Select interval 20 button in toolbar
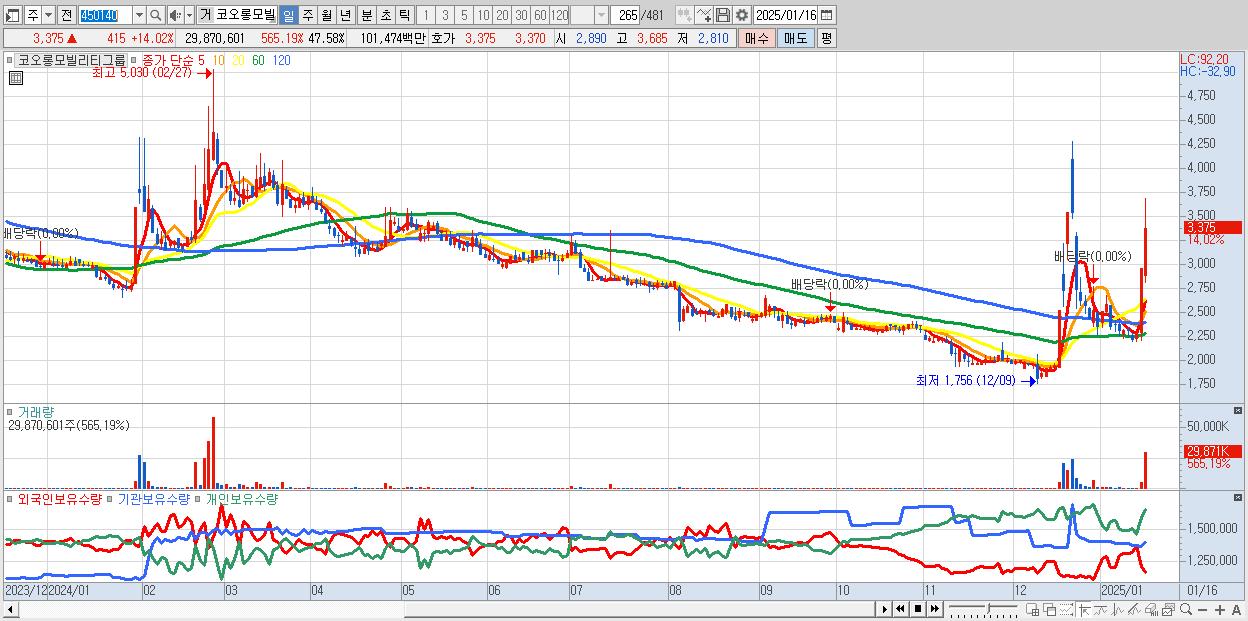 tap(502, 15)
